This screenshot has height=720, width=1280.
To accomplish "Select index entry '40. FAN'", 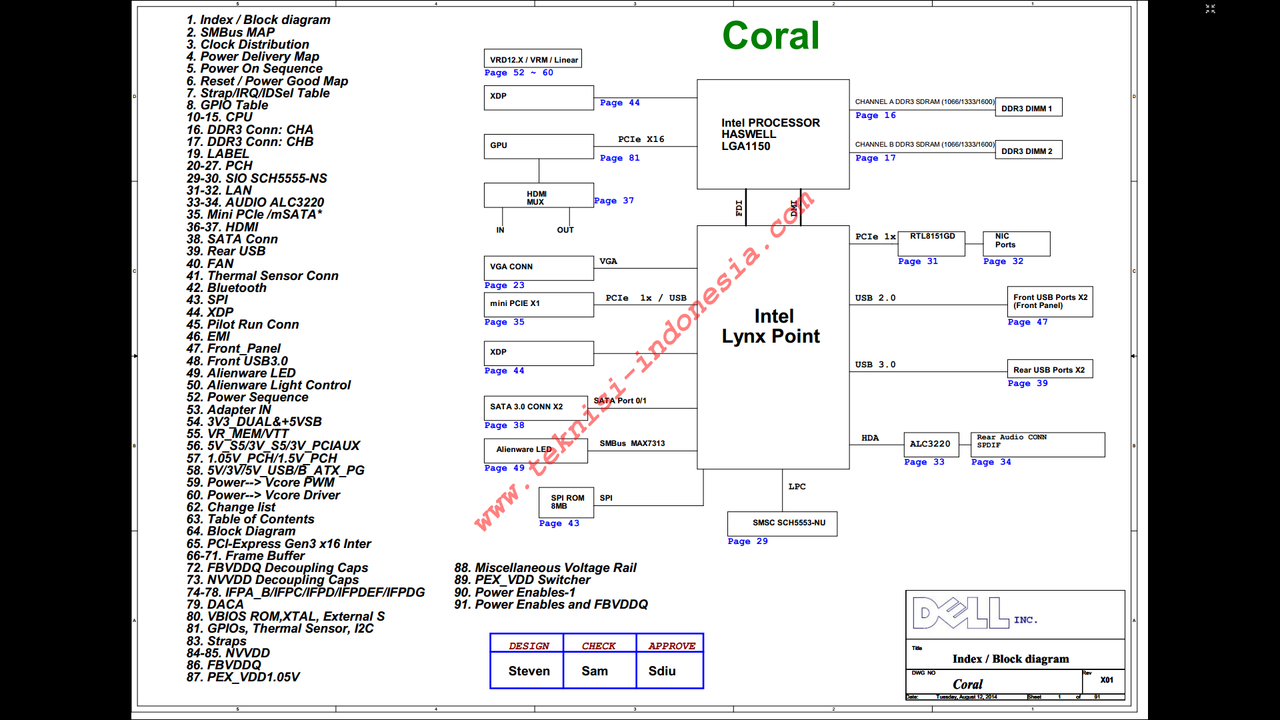I will pyautogui.click(x=210, y=263).
